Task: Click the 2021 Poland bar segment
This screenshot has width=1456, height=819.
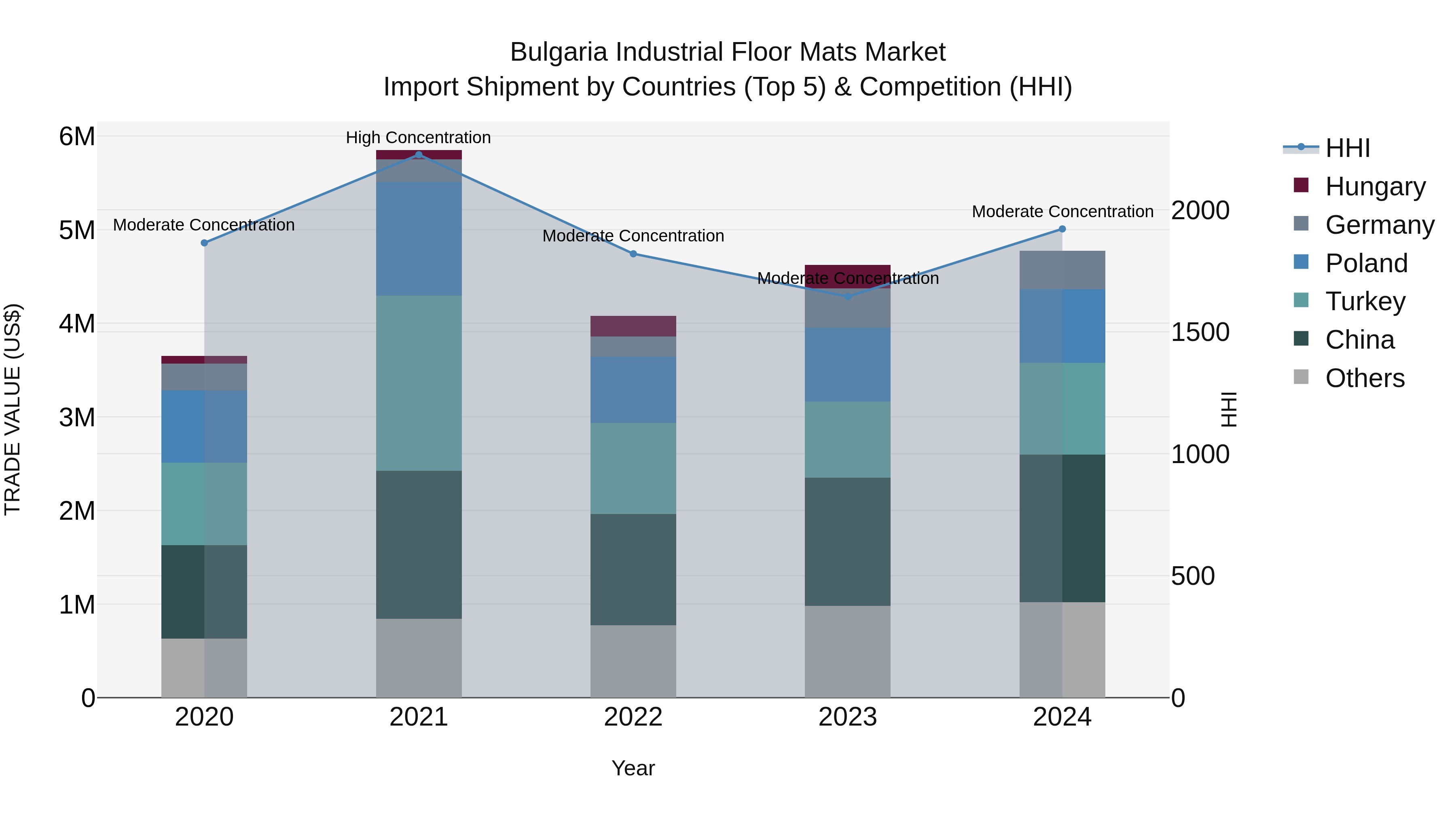Action: (x=419, y=239)
